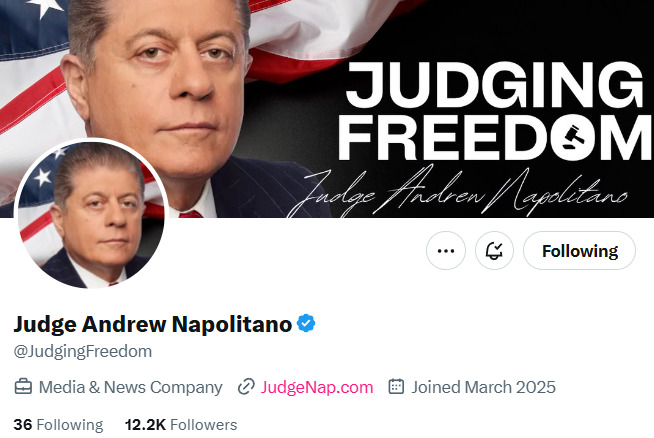
Task: Click the briefcase category icon
Action: tap(23, 387)
